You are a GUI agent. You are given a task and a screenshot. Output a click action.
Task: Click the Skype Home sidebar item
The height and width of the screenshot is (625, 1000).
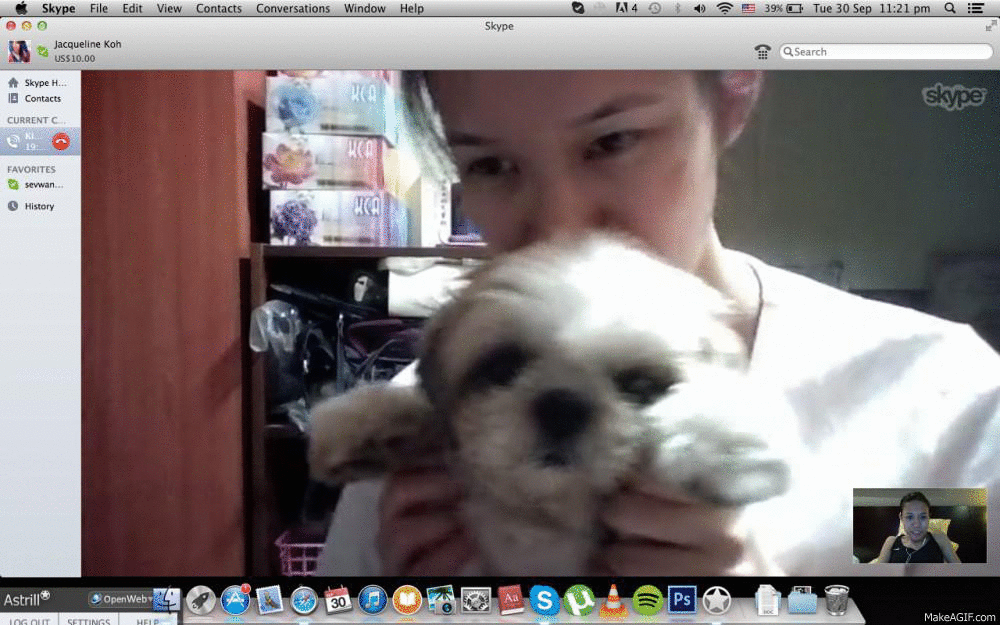click(44, 83)
